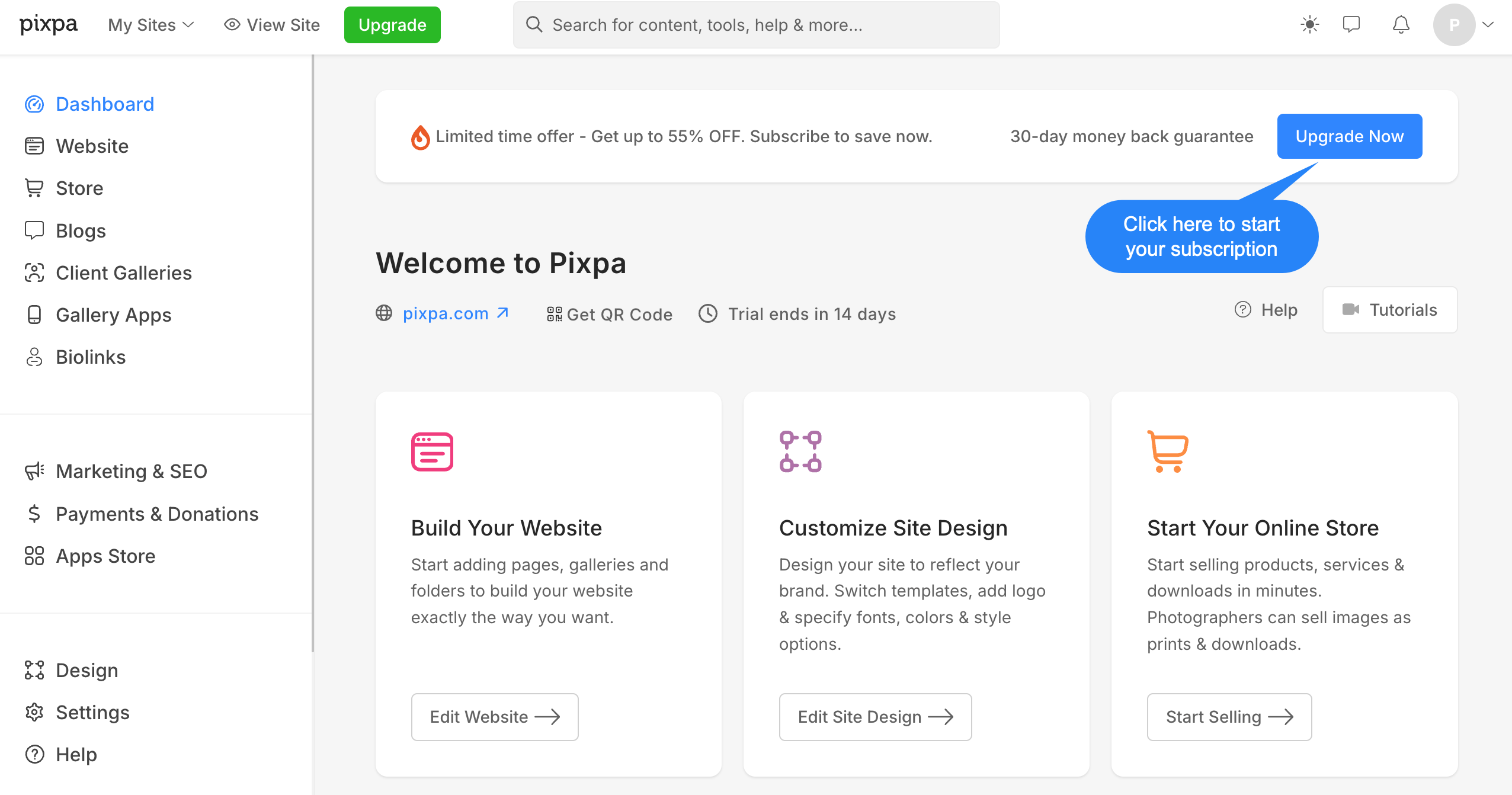Click the Get QR Code icon
The height and width of the screenshot is (795, 1512).
554,314
